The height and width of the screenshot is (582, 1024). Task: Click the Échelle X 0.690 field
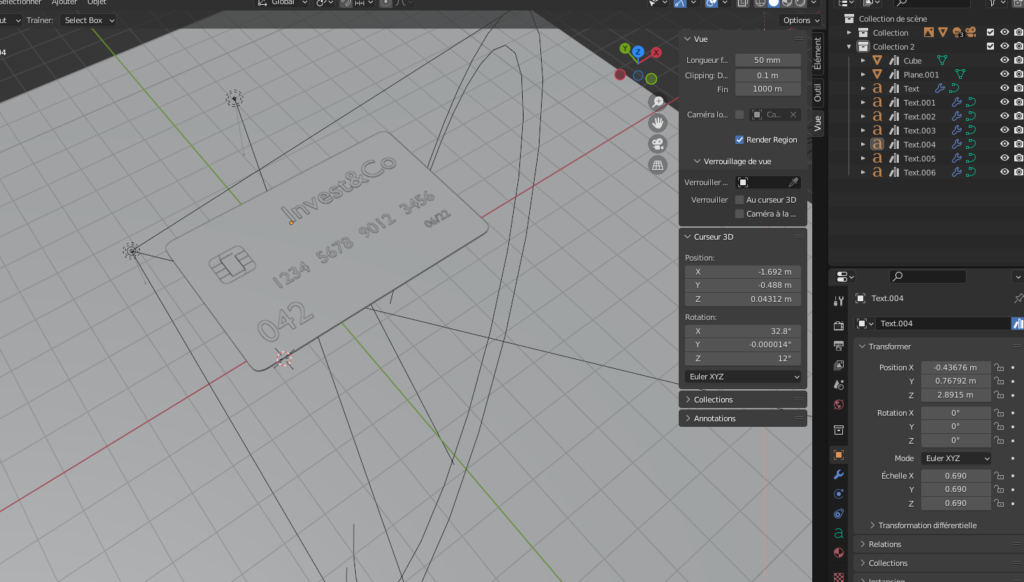(955, 476)
